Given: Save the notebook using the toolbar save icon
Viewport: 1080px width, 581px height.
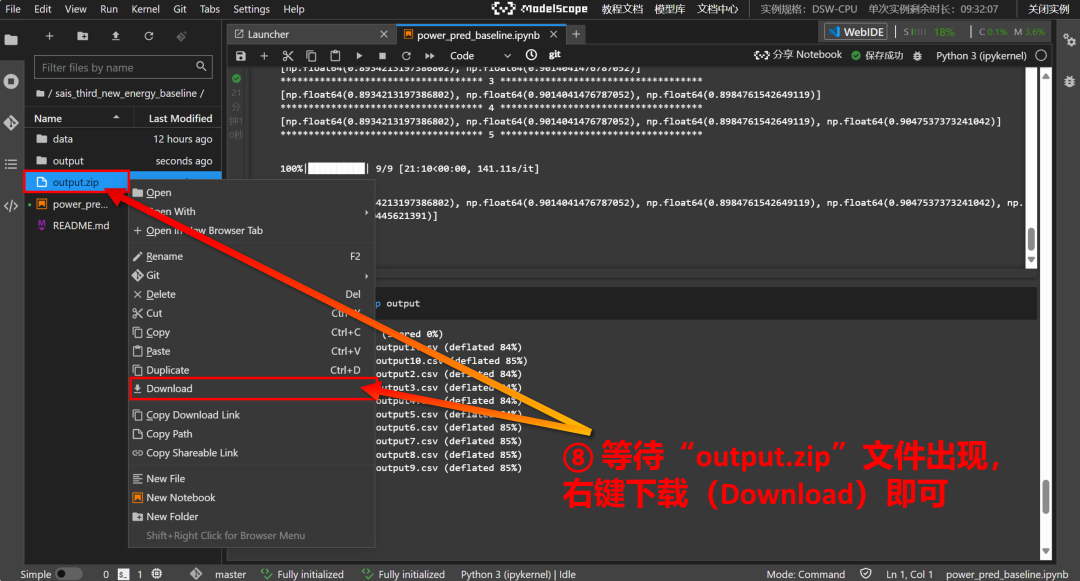Looking at the screenshot, I should (240, 56).
